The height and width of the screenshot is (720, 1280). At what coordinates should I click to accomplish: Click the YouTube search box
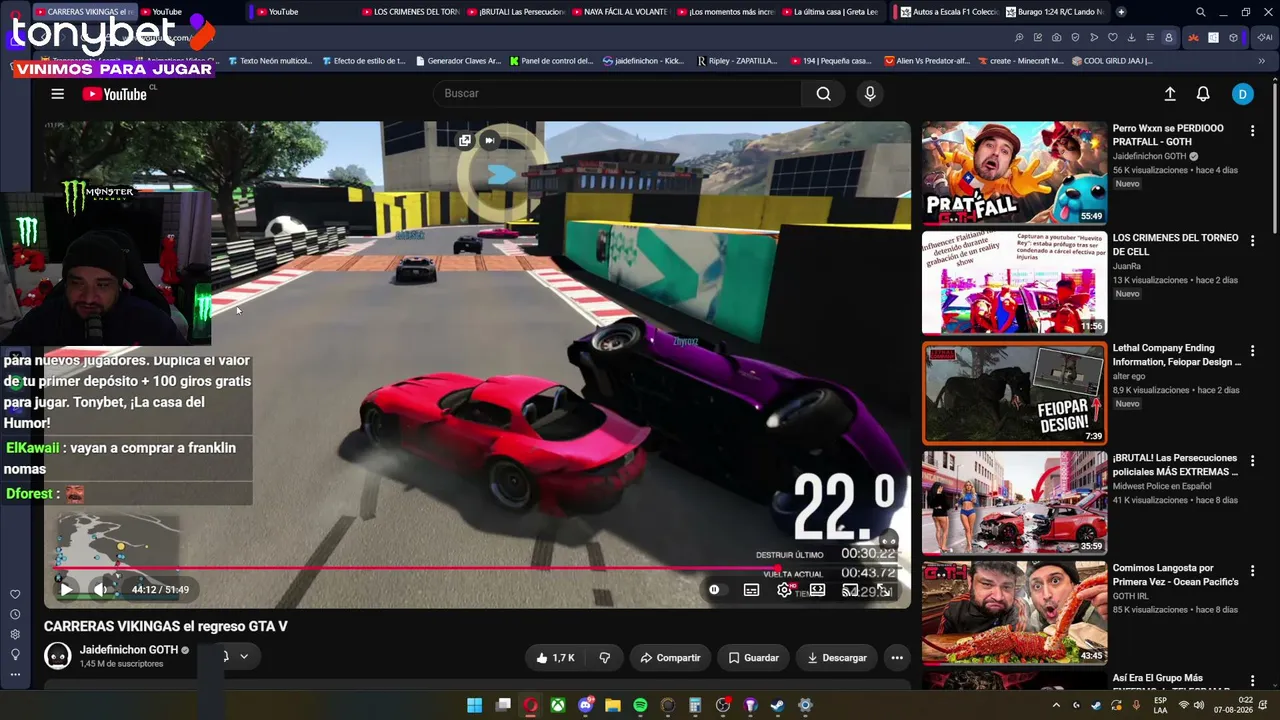[617, 93]
